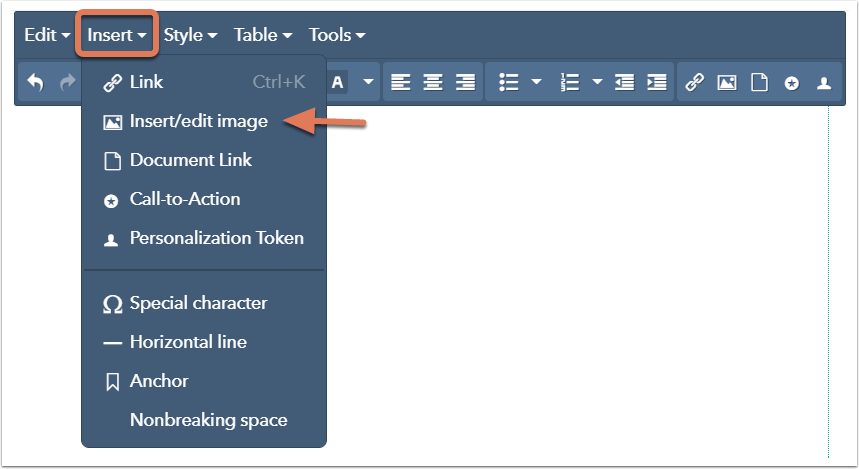Click the increase indent icon

tap(657, 83)
